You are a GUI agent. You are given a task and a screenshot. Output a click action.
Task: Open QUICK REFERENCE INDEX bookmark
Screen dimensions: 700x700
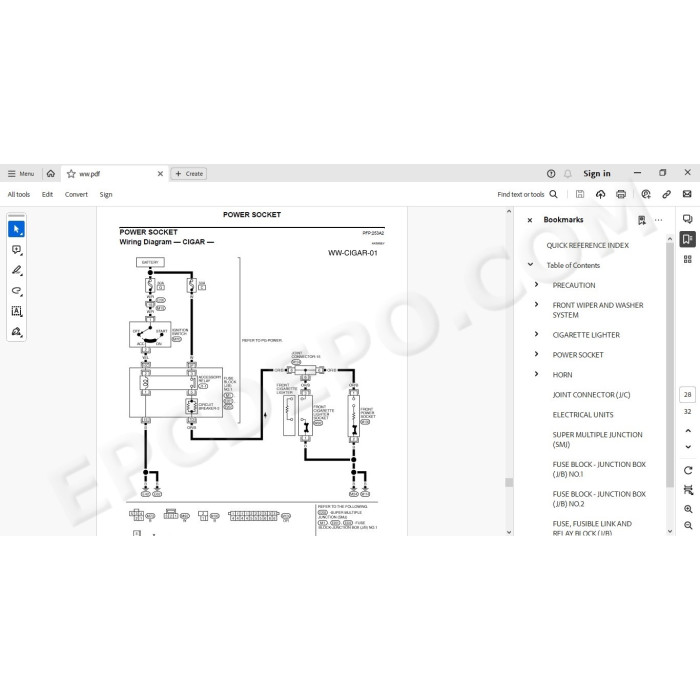click(588, 246)
